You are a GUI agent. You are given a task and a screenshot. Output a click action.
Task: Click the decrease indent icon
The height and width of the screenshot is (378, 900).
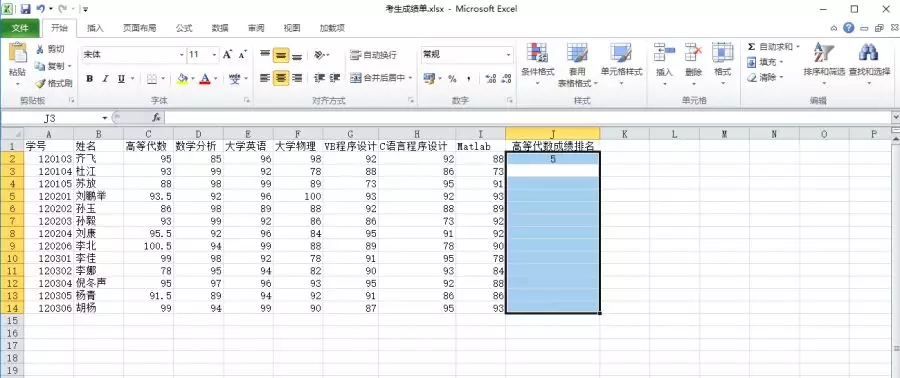coord(320,78)
